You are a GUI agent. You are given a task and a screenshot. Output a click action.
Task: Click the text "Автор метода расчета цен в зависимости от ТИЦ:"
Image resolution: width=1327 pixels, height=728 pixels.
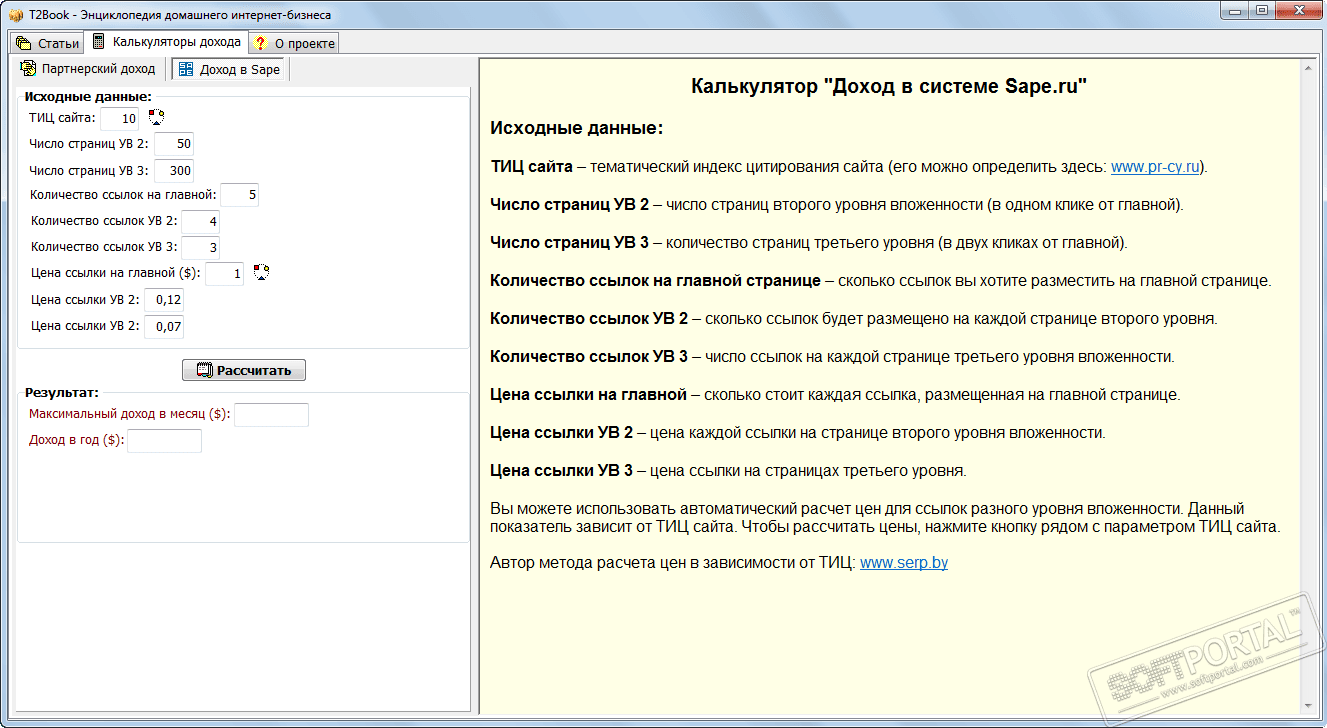tap(673, 563)
